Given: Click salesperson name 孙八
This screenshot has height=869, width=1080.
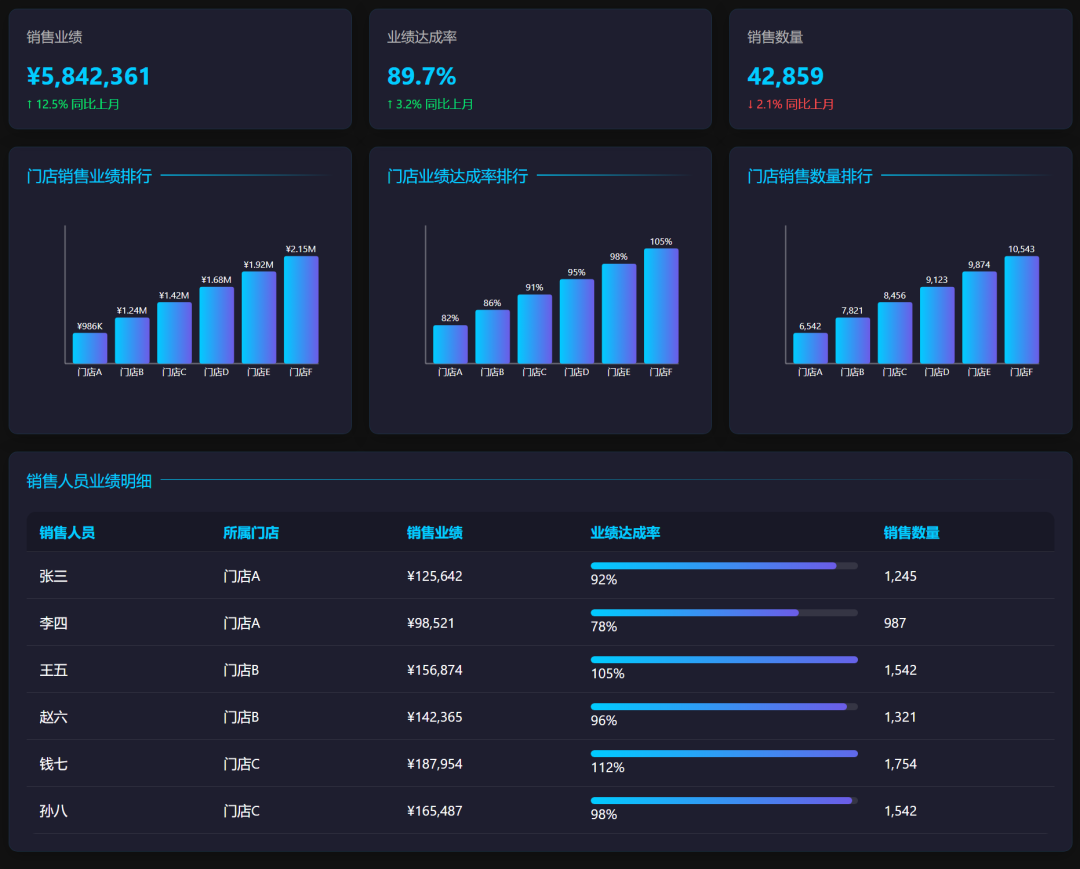Looking at the screenshot, I should point(53,810).
